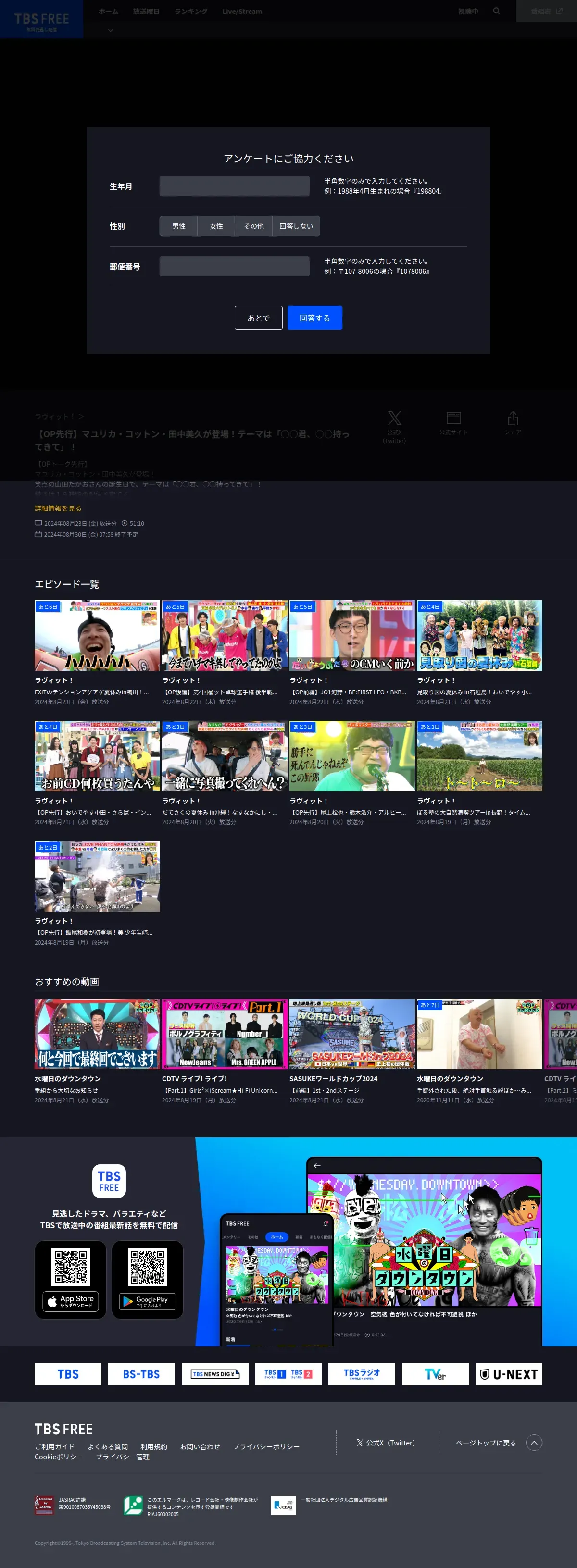Open the TVer logo link
Screen dimensions: 577x1568
(x=435, y=1374)
